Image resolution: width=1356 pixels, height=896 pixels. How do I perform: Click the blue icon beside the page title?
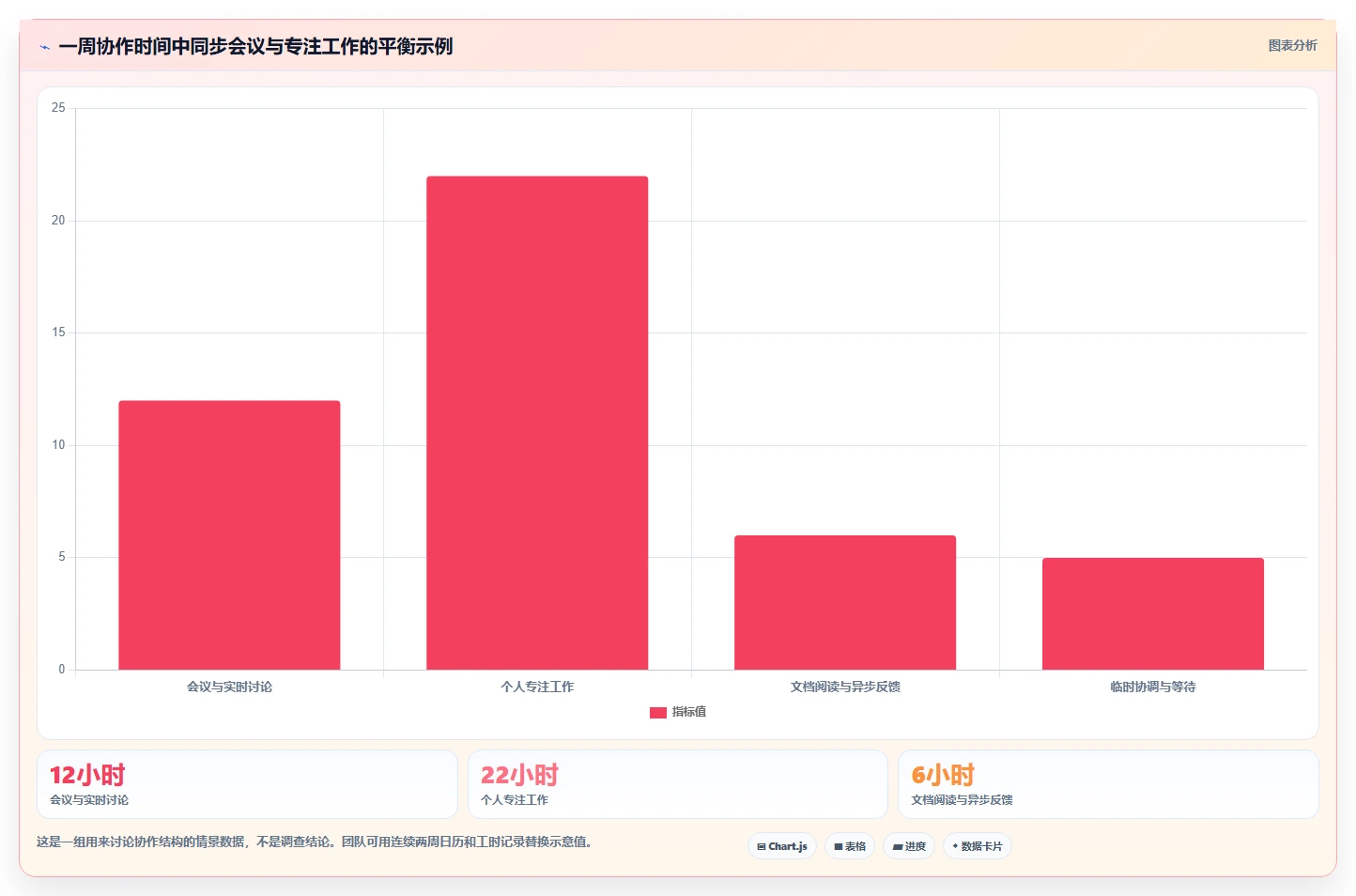44,47
